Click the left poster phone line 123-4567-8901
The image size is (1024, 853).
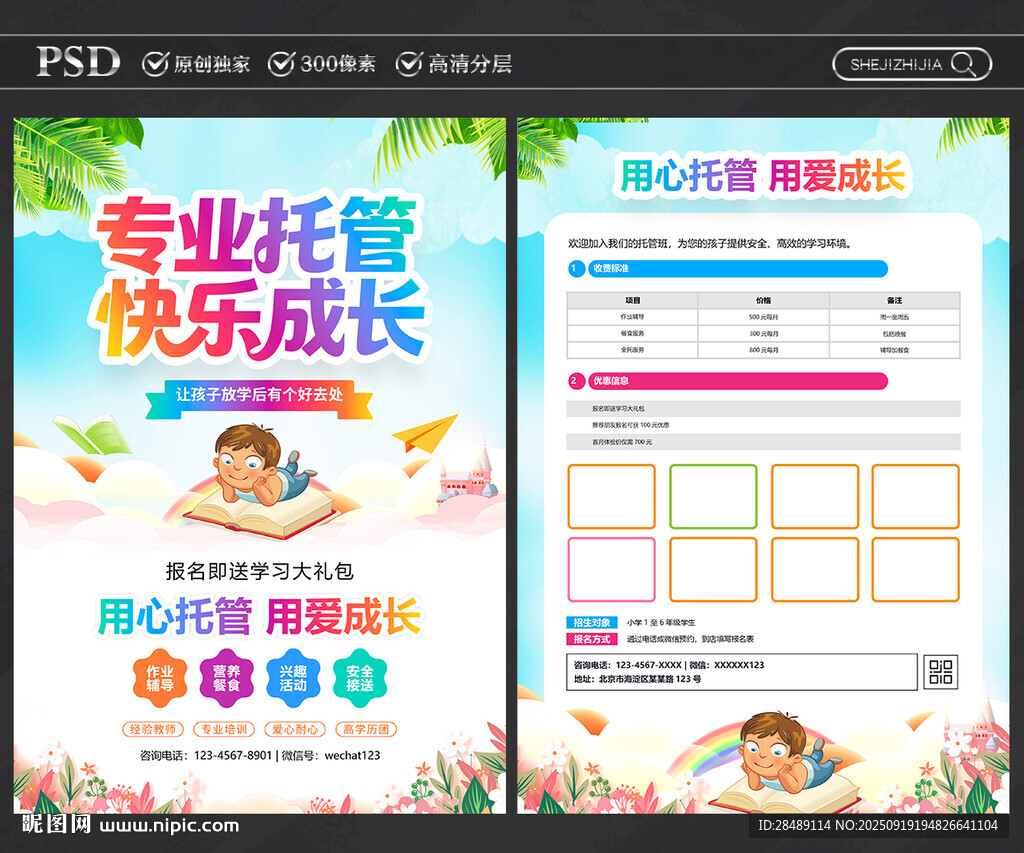[260, 756]
